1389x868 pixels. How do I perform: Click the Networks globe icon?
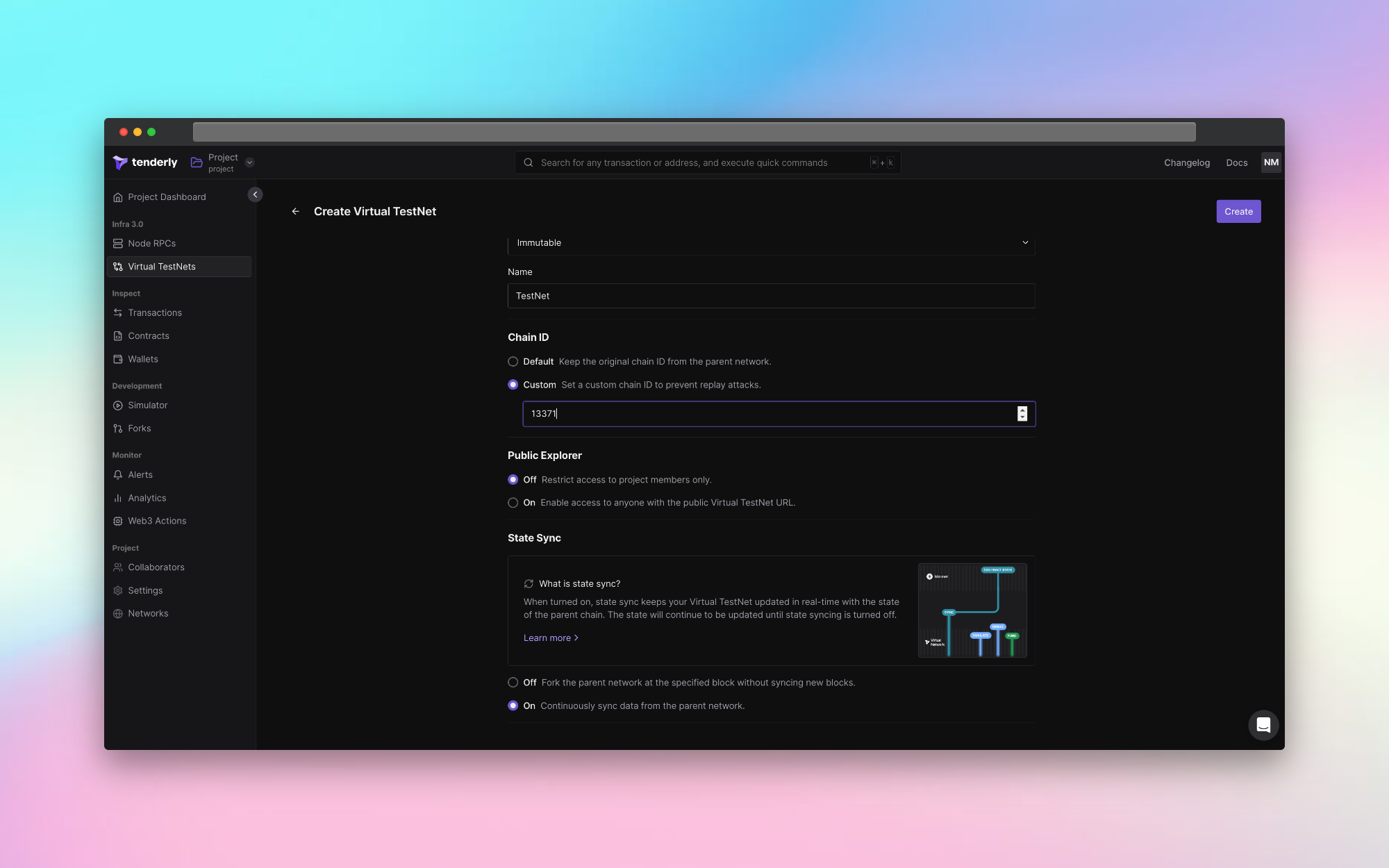118,614
